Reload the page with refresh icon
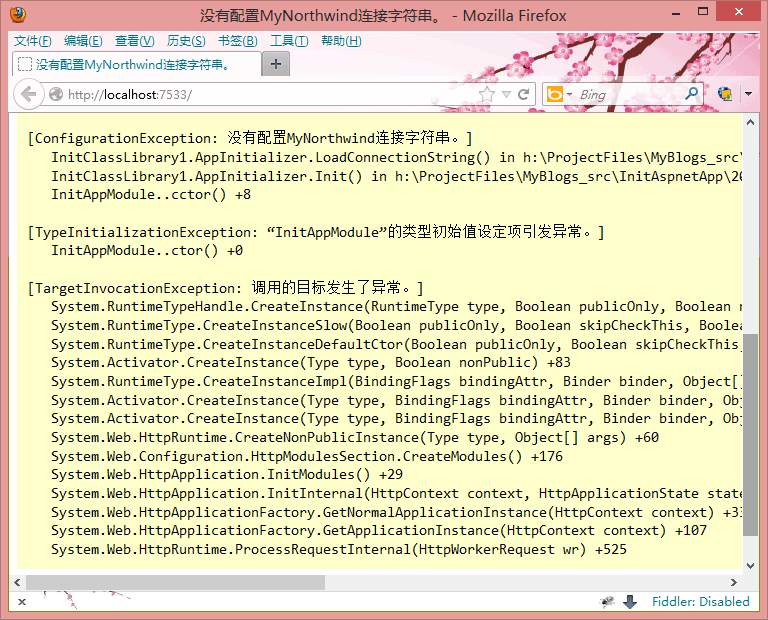This screenshot has height=620, width=768. coord(523,94)
